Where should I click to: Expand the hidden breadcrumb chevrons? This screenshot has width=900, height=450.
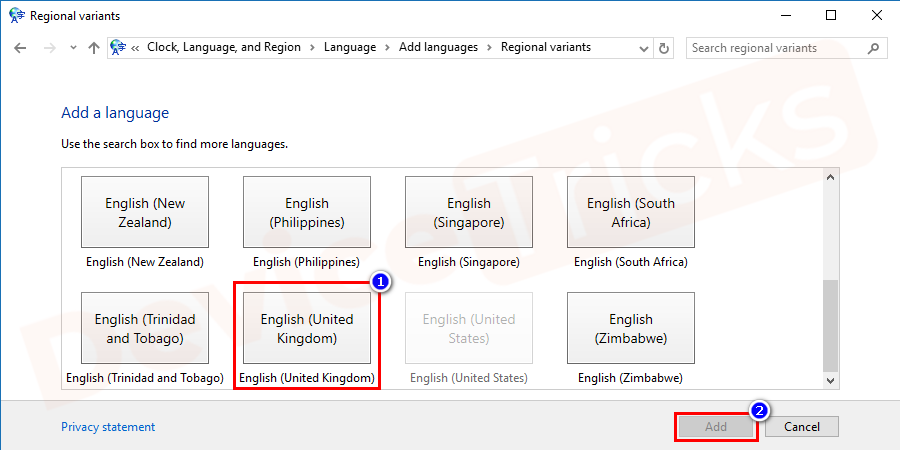pos(135,48)
